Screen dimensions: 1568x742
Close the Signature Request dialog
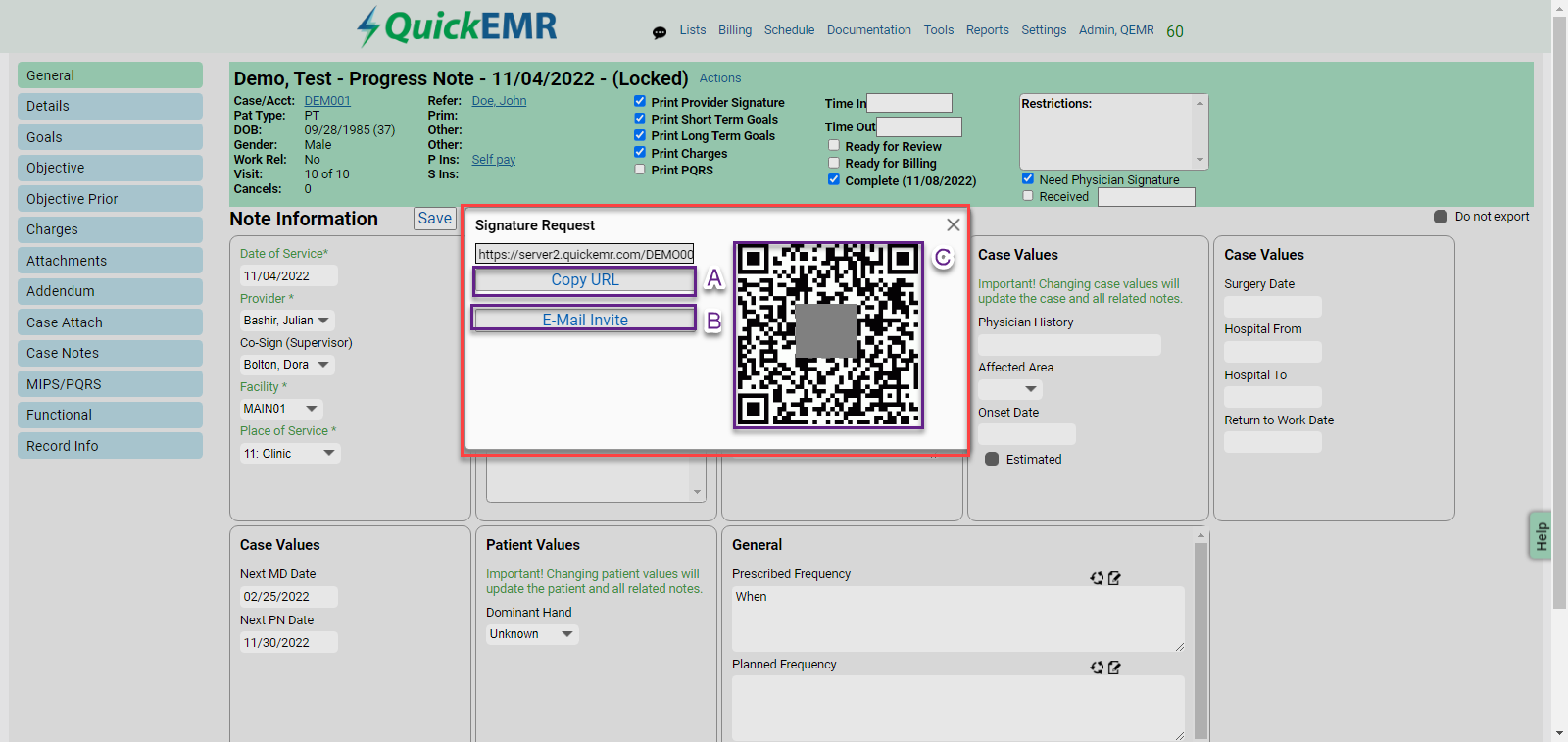953,224
